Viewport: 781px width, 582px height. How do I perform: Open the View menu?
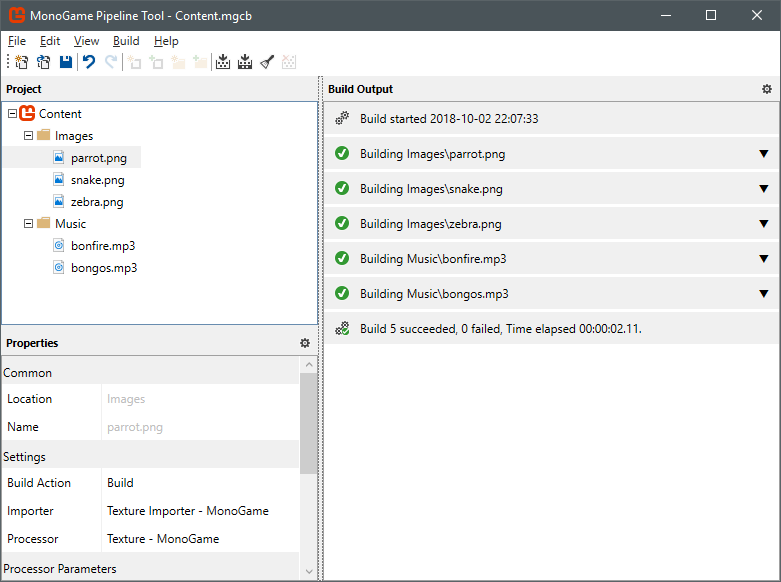[x=86, y=41]
